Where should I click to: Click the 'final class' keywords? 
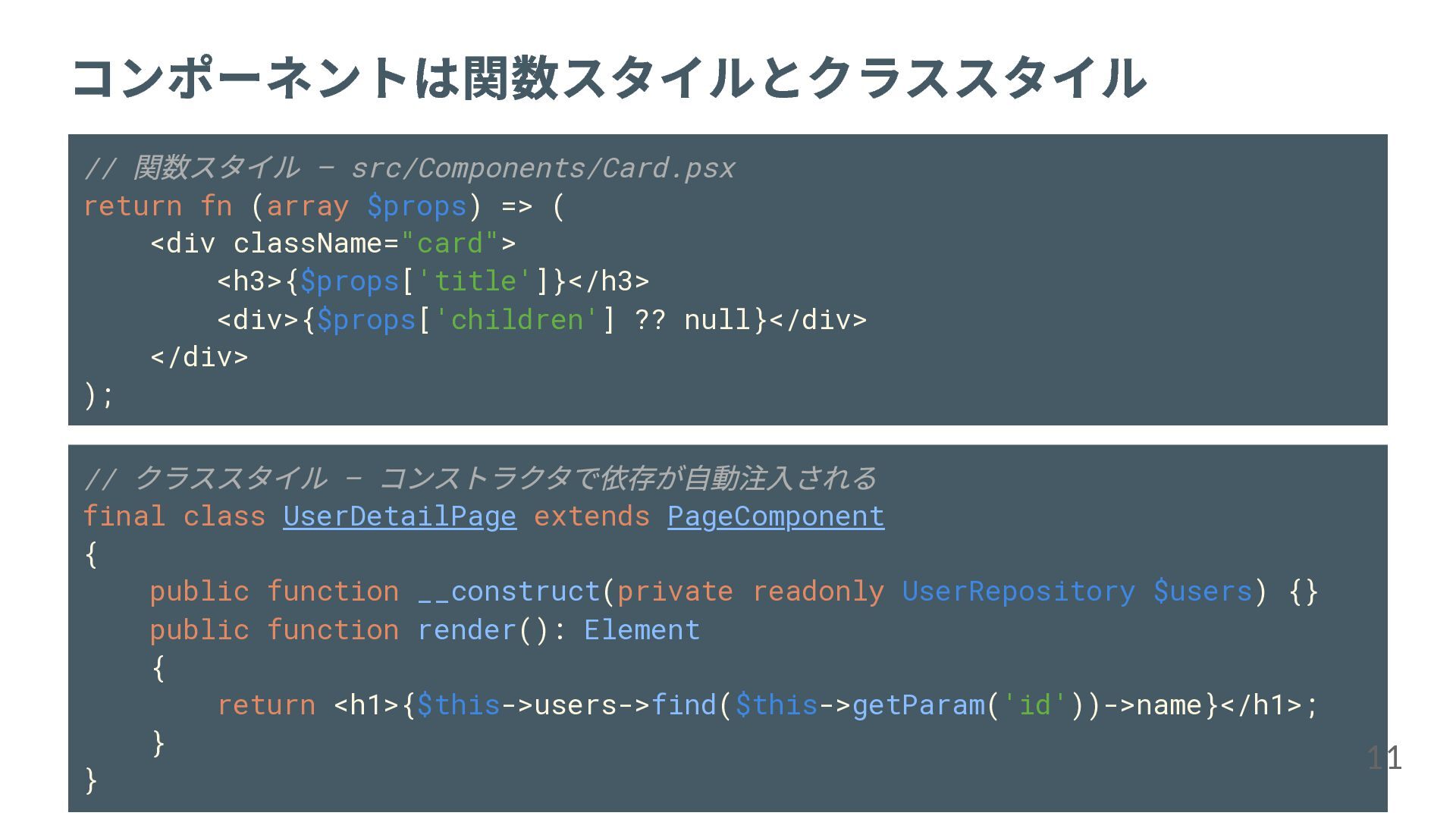[x=174, y=516]
